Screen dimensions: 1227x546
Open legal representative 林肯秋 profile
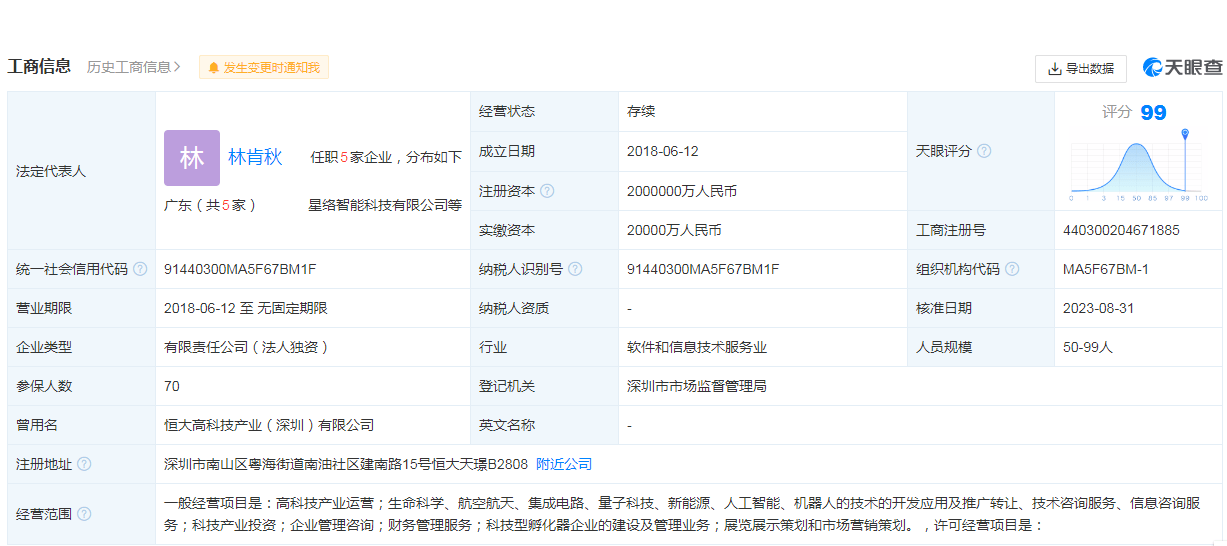click(255, 157)
